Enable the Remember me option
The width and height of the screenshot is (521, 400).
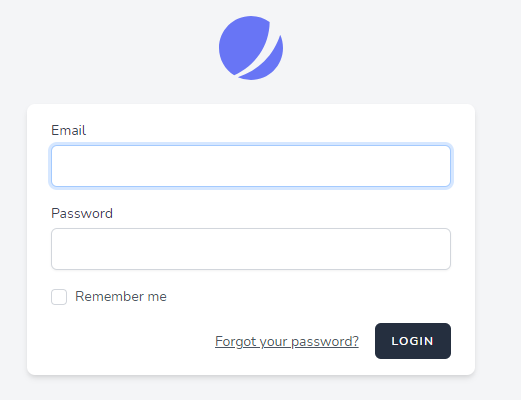[x=59, y=297]
